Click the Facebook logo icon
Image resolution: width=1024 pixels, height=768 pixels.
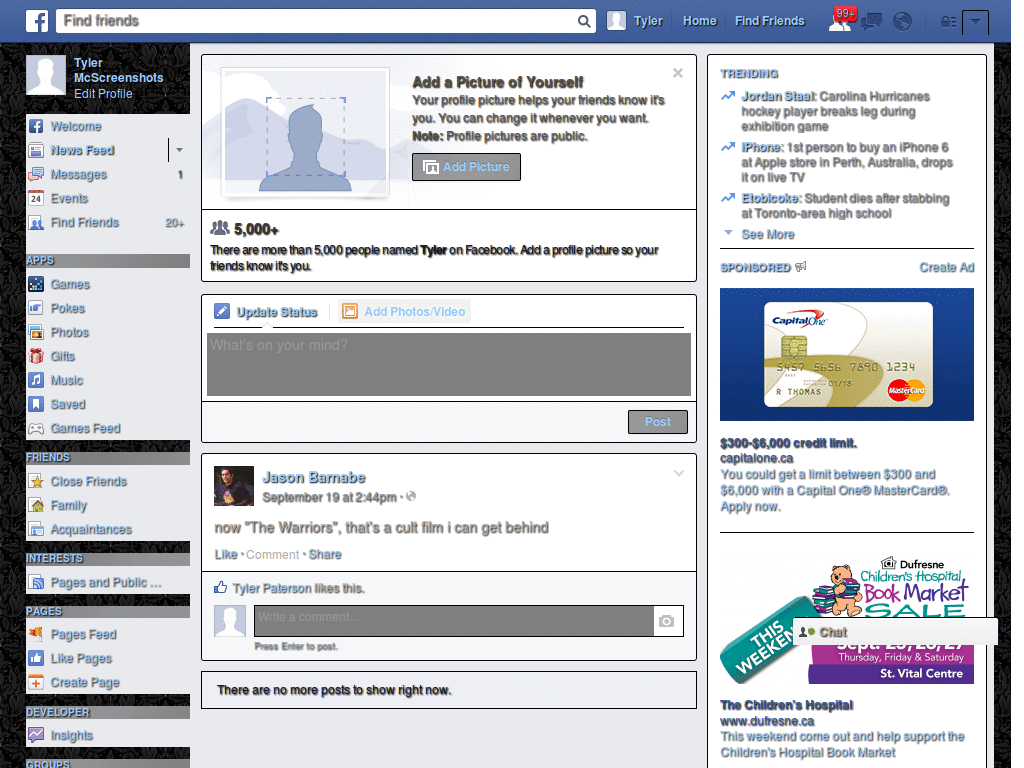tap(37, 21)
